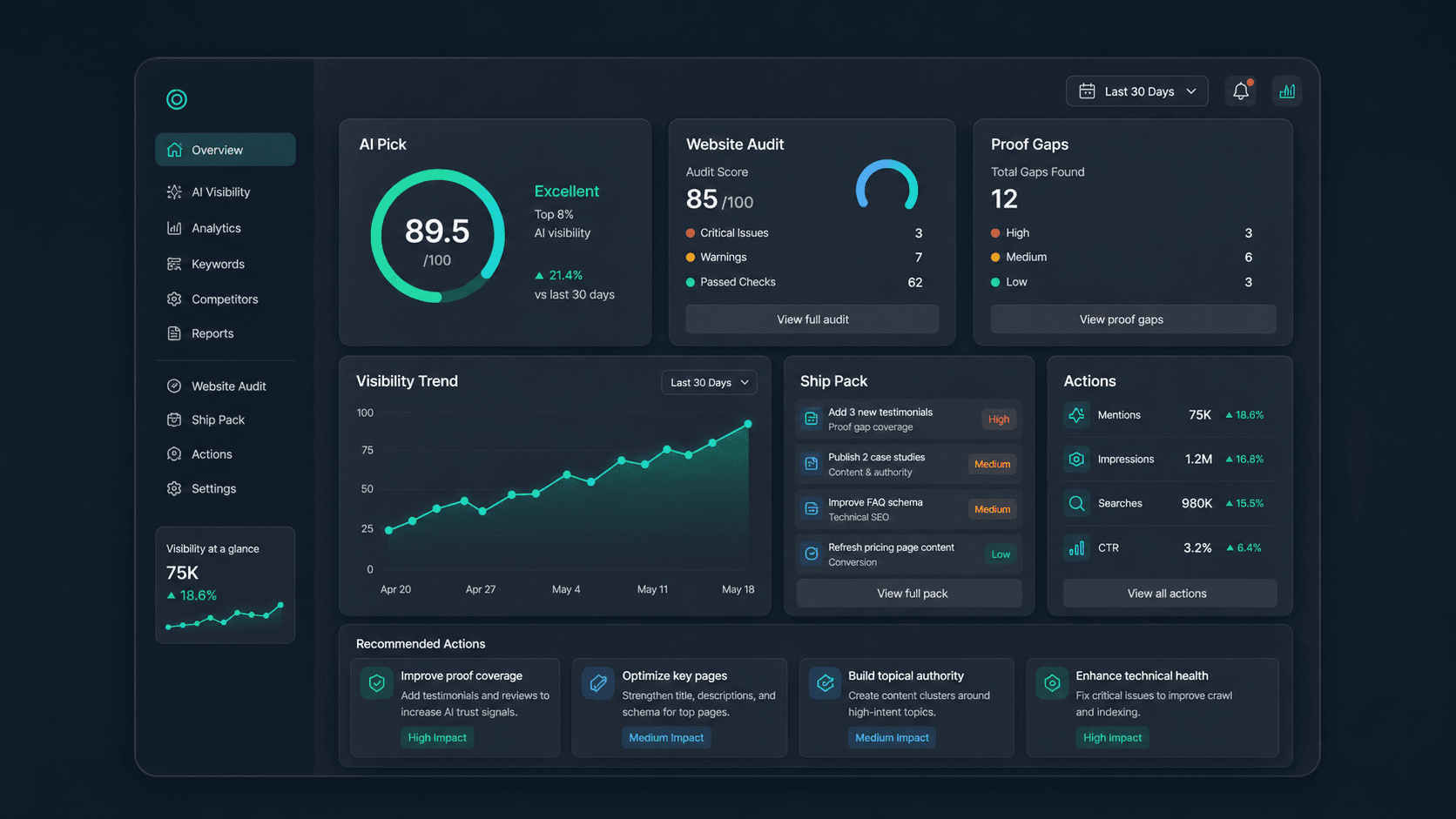The height and width of the screenshot is (819, 1456).
Task: Open Visibility Trend Last 30 Days dropdown
Action: tap(709, 382)
